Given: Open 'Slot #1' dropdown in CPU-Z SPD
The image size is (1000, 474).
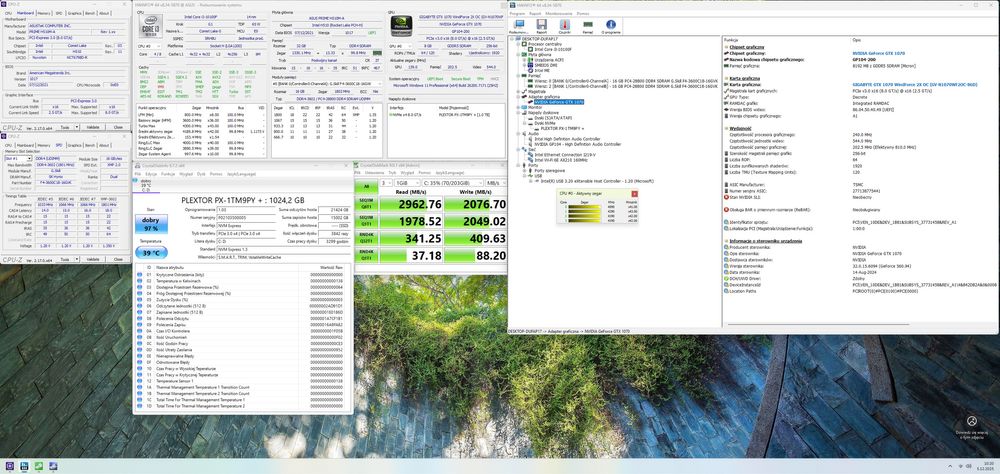Looking at the screenshot, I should tap(18, 158).
